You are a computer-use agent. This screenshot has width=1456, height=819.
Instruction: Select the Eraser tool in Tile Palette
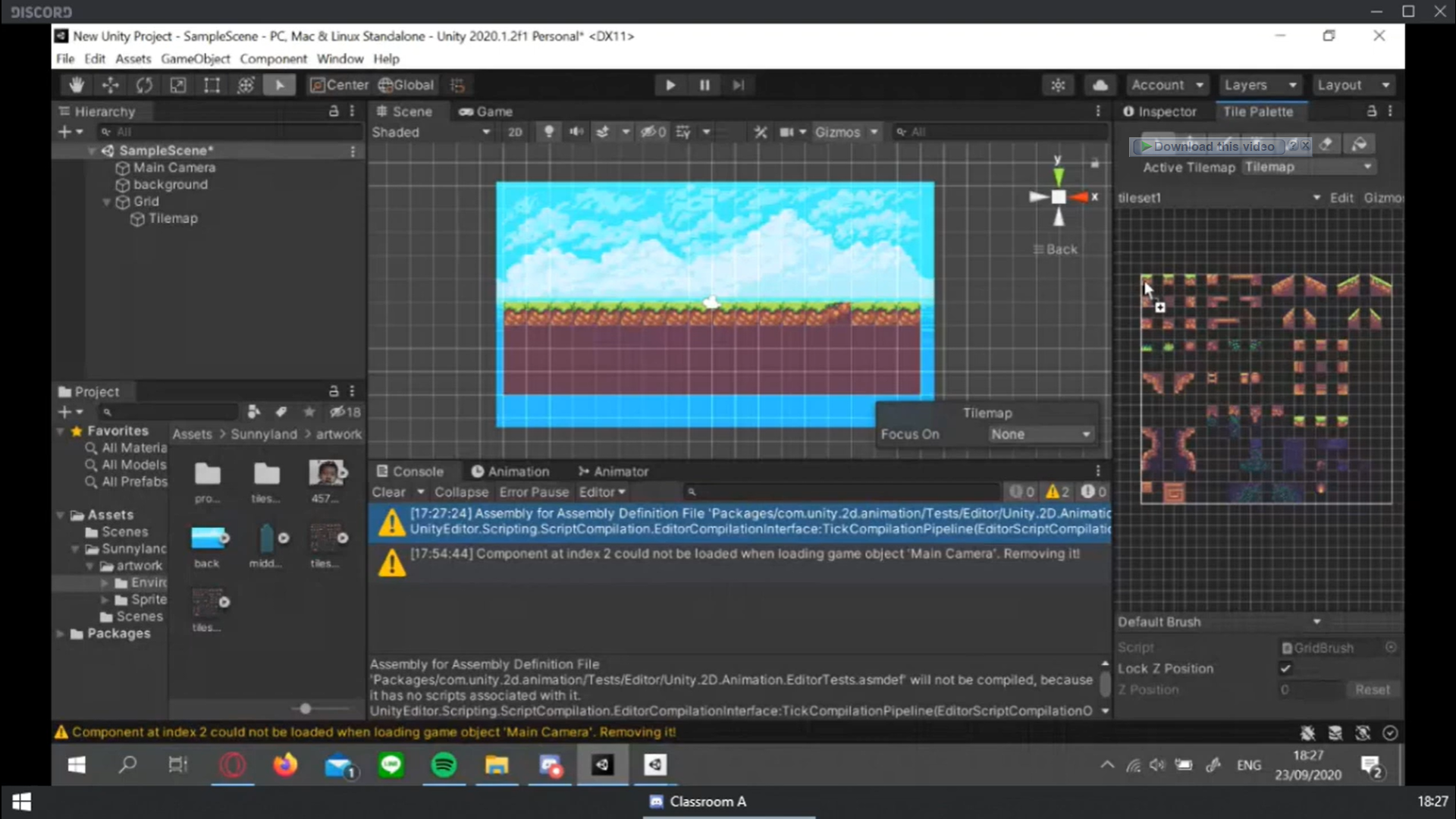pos(1326,144)
